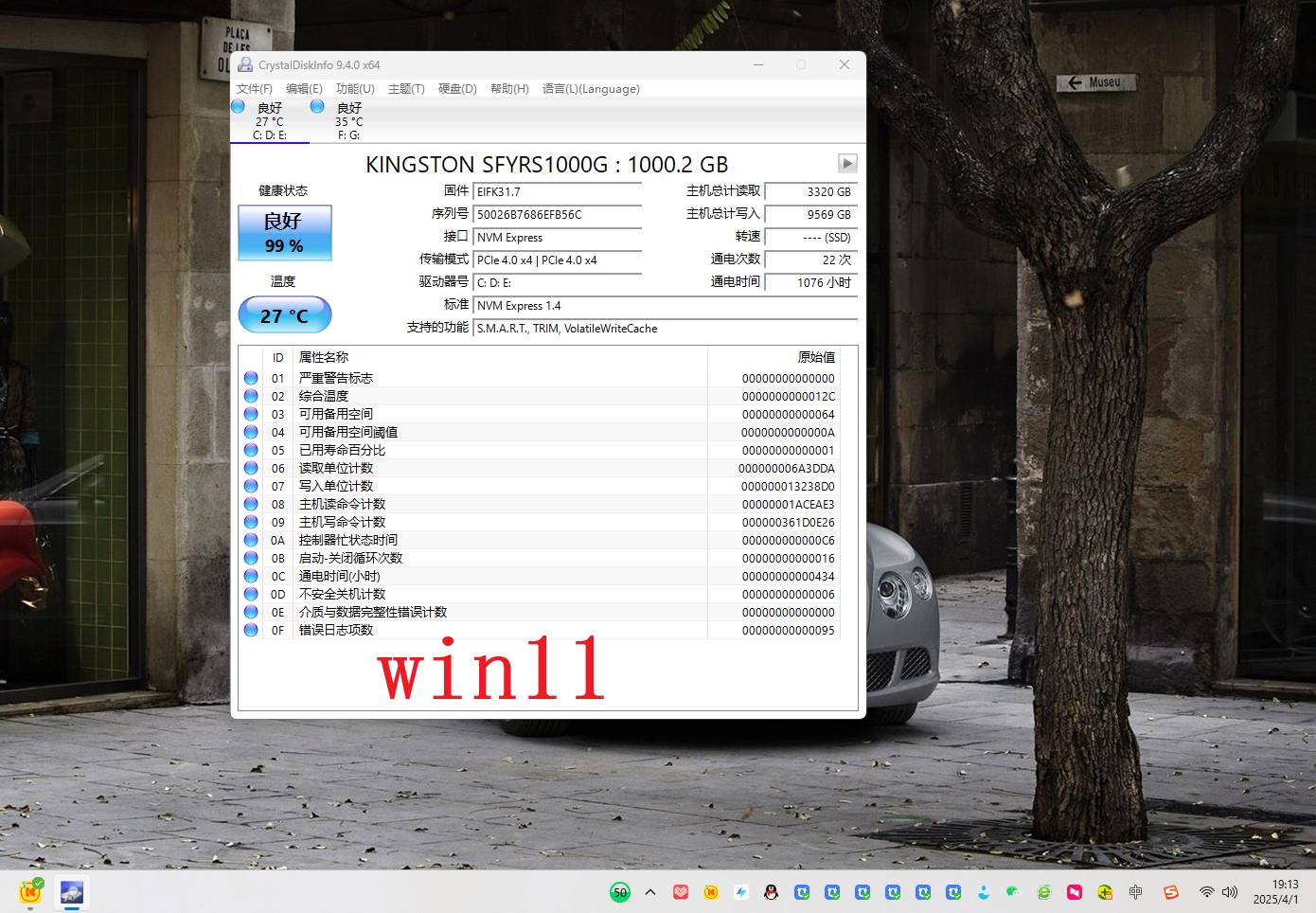
Task: Open the 文件(F) menu
Action: pos(254,89)
